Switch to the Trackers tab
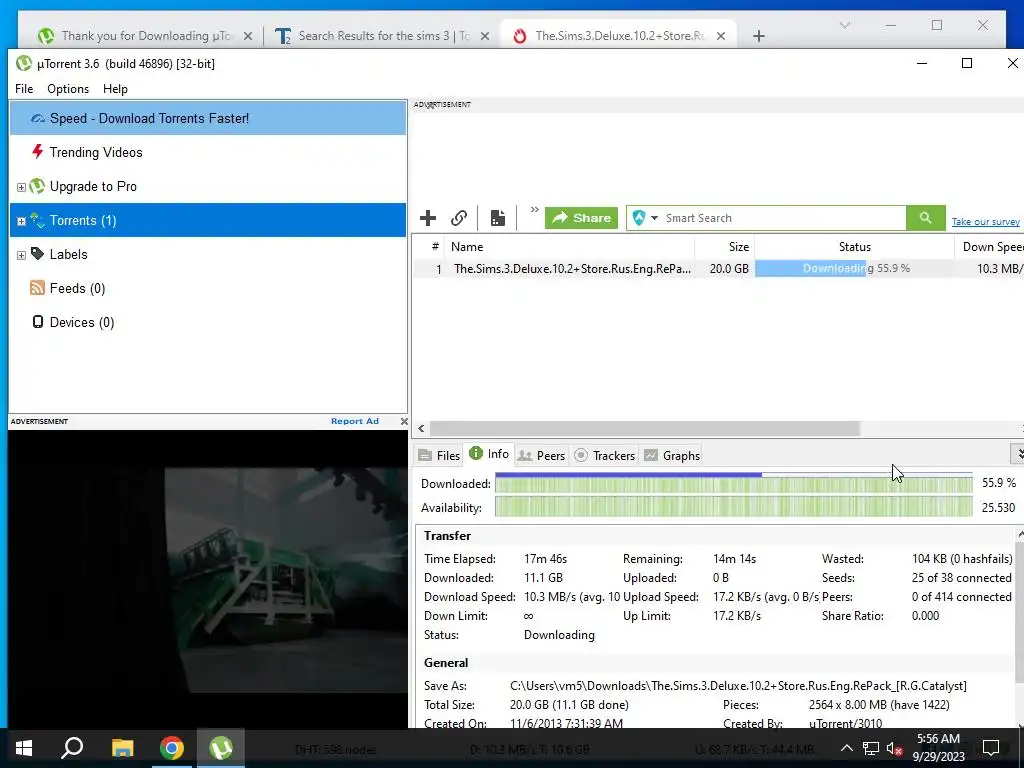This screenshot has width=1024, height=768. click(x=605, y=456)
